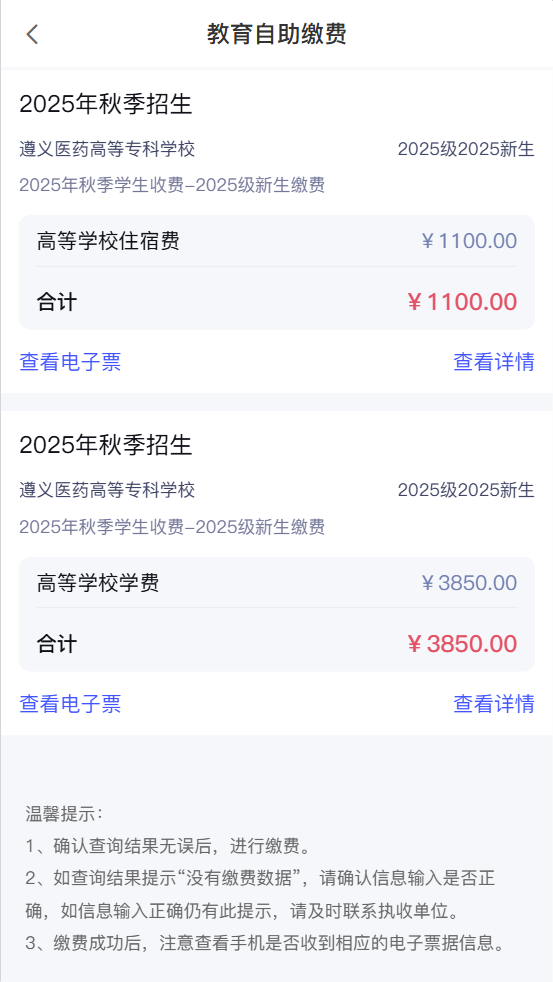Click 遵义医药高等专科学校 in the first card
Viewport: 553px width, 982px height.
point(107,149)
